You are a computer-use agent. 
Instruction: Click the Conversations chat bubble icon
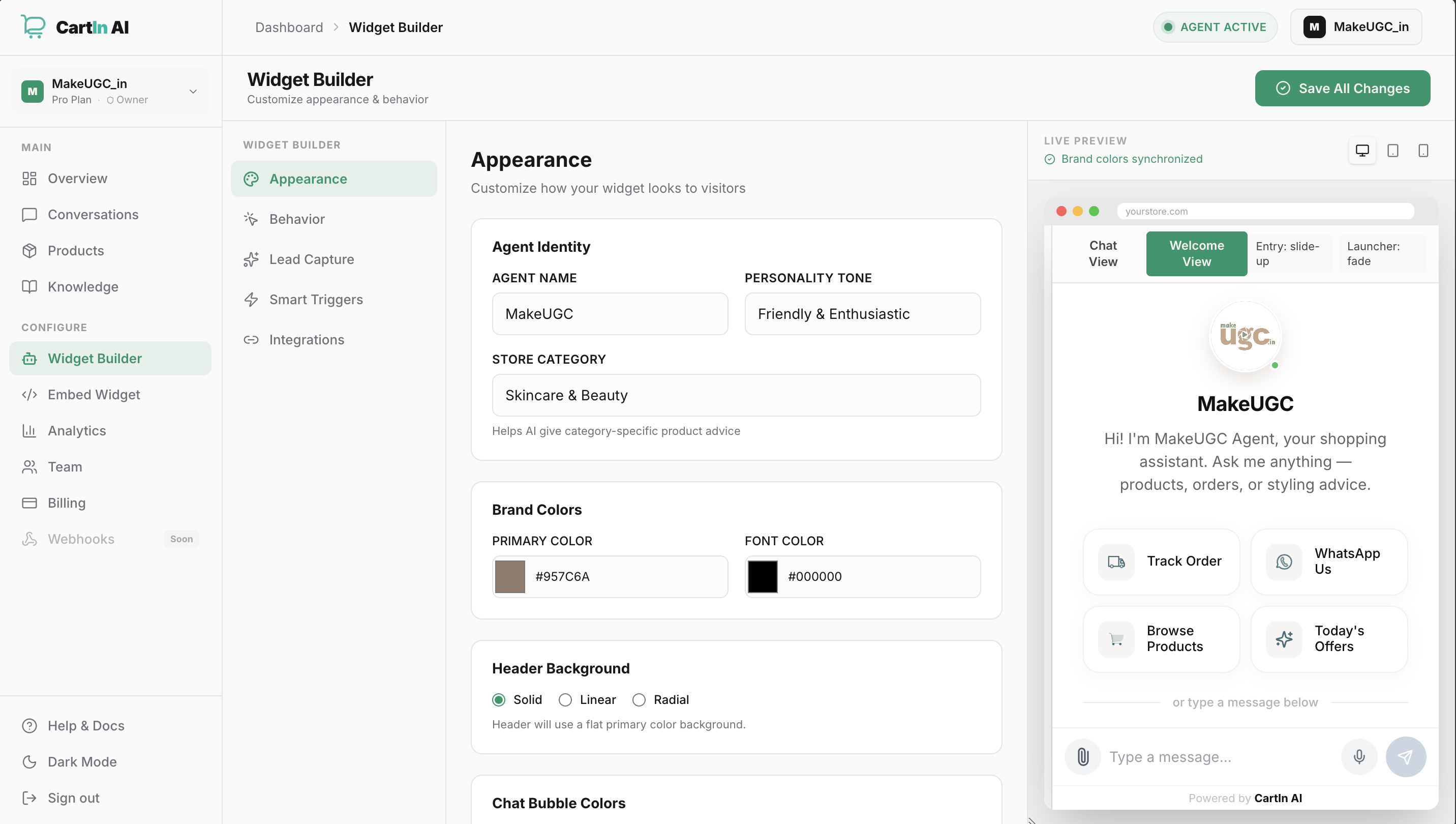pos(29,215)
